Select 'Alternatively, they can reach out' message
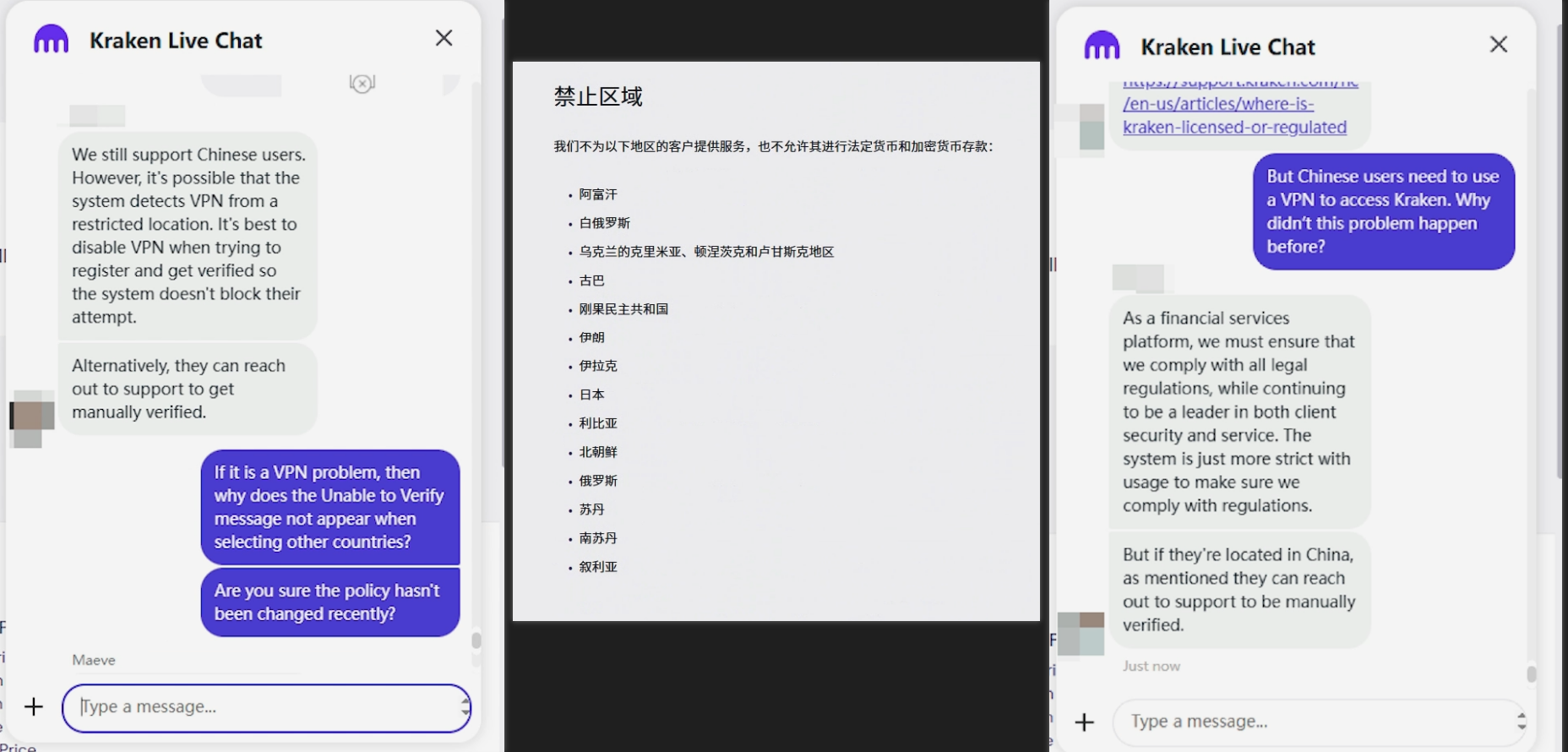Screen dimensions: 1568x752 [188, 389]
